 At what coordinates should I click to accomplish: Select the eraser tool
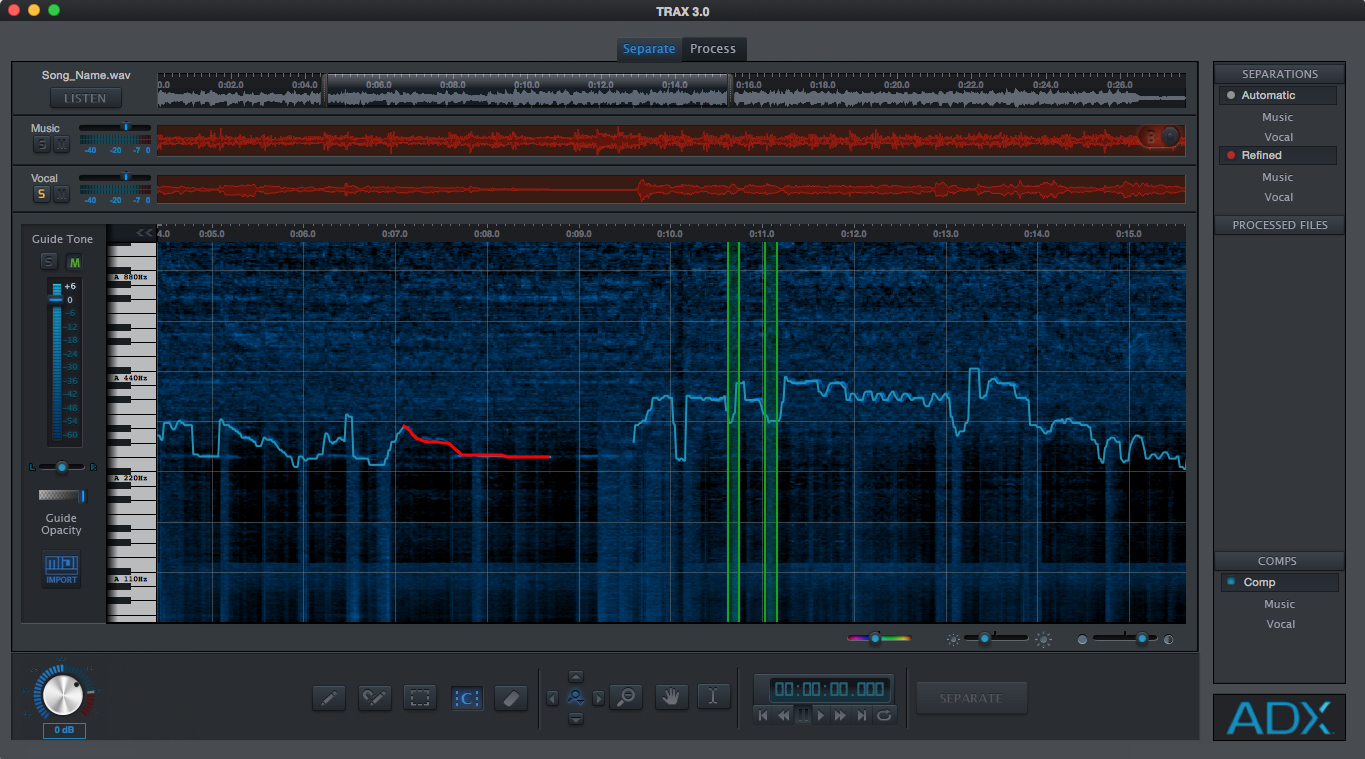510,698
